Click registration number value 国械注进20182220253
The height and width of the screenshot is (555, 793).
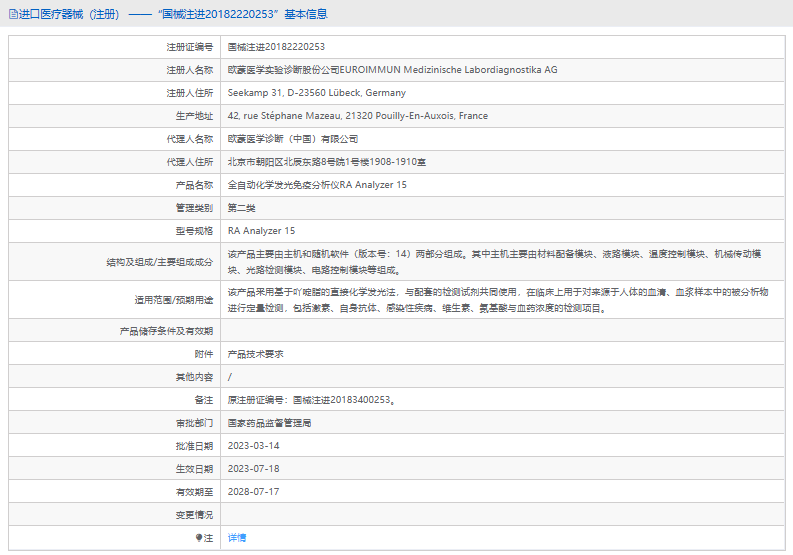pos(276,47)
